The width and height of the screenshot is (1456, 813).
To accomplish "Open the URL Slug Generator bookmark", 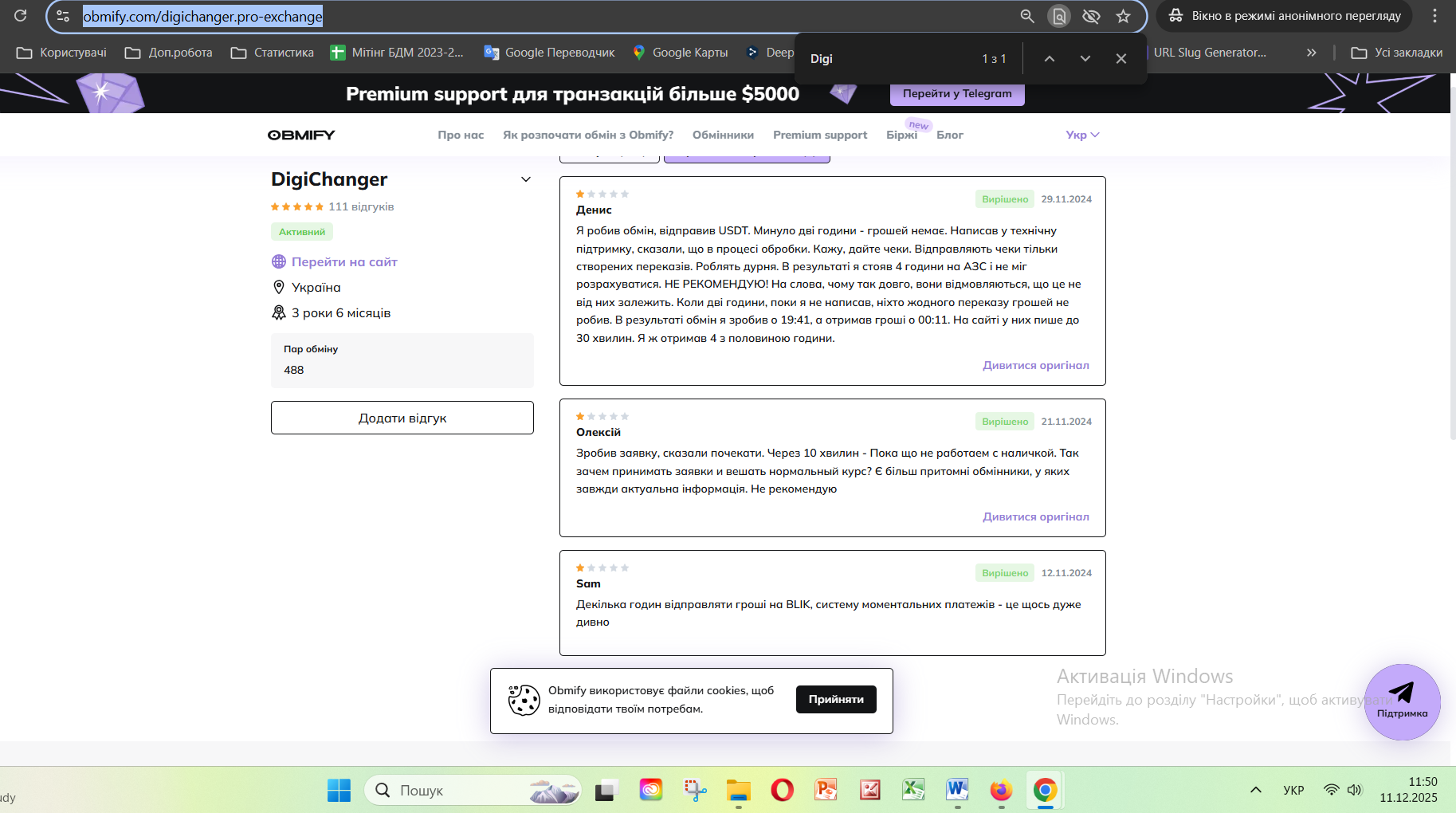I will [1210, 53].
